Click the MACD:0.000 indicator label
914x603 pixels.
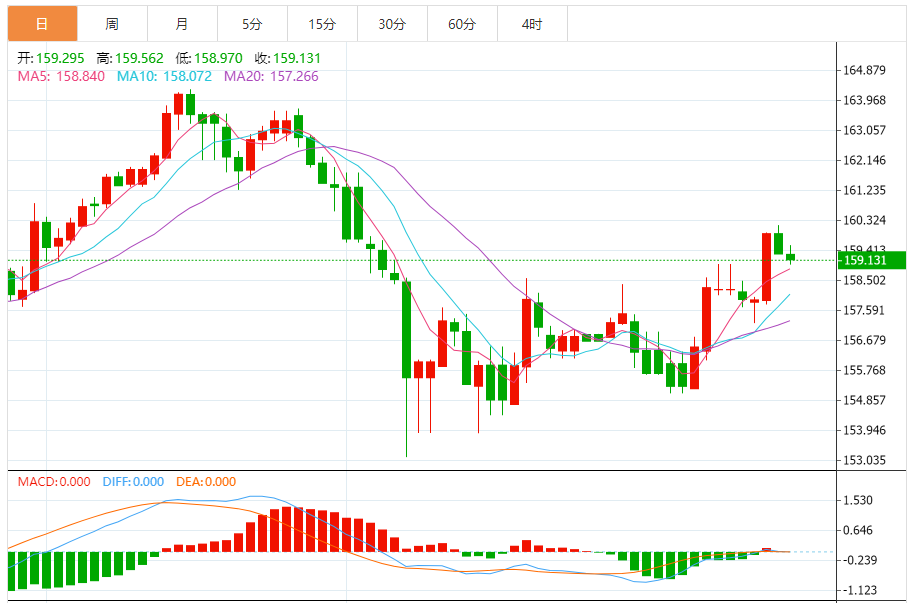coord(54,482)
